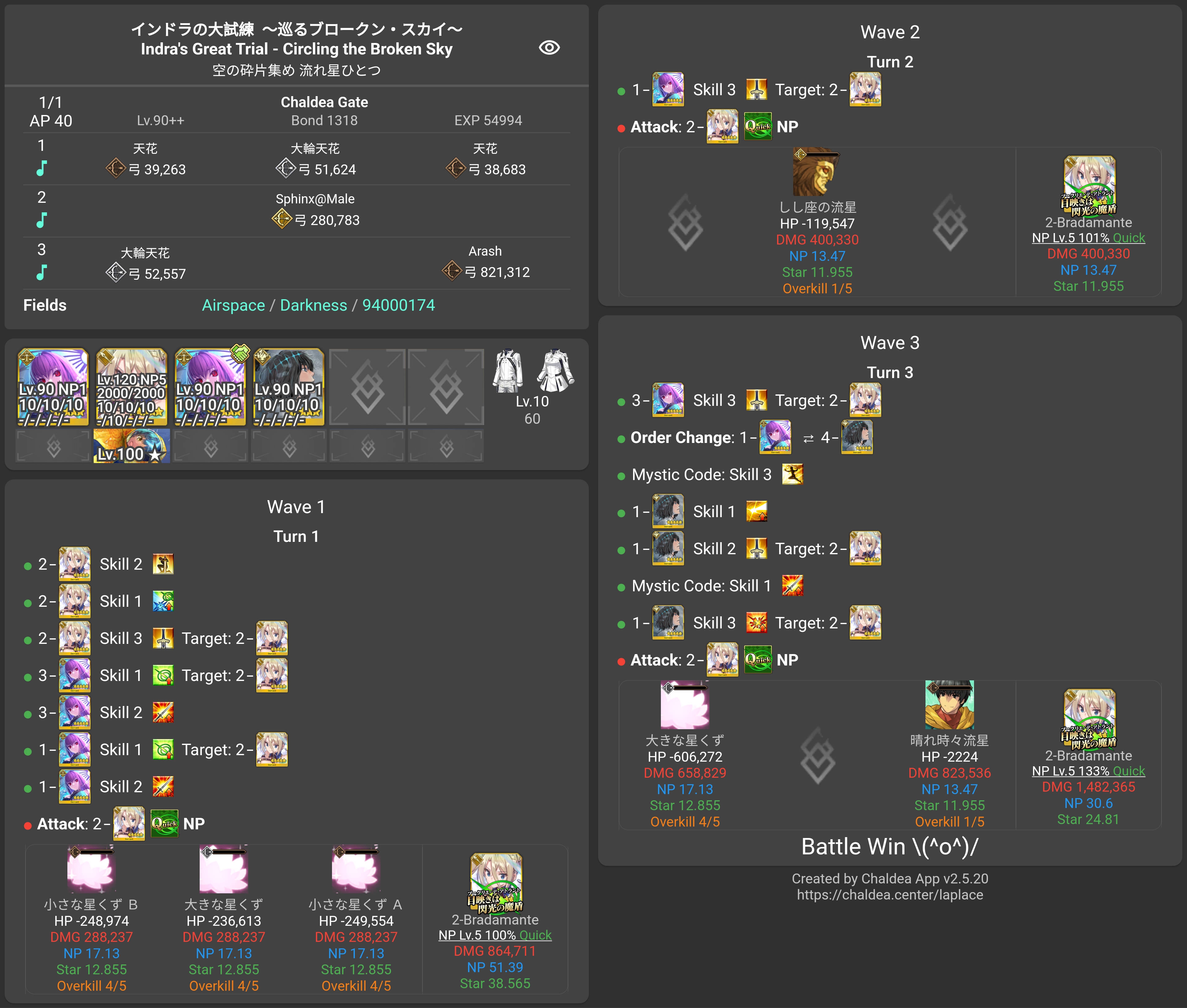1187x1008 pixels.
Task: Toggle the eye visibility icon in quest header
Action: click(549, 47)
